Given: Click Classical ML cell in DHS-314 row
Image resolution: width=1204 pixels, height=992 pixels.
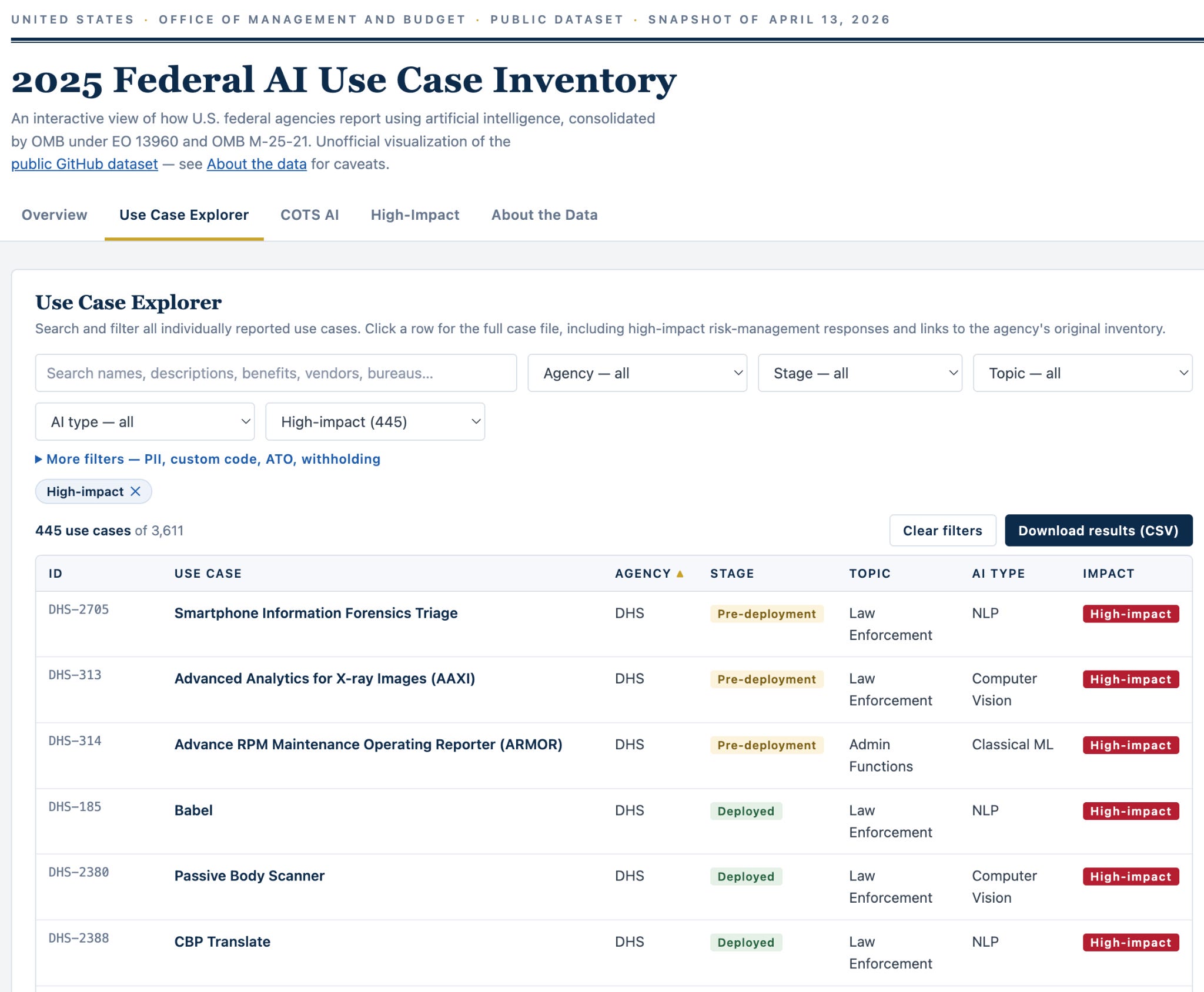Looking at the screenshot, I should [x=1012, y=745].
